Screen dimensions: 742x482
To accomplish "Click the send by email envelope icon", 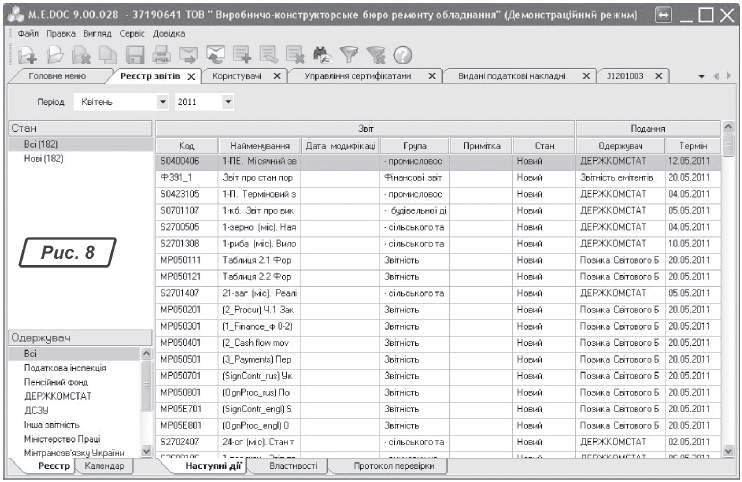I will pyautogui.click(x=190, y=56).
